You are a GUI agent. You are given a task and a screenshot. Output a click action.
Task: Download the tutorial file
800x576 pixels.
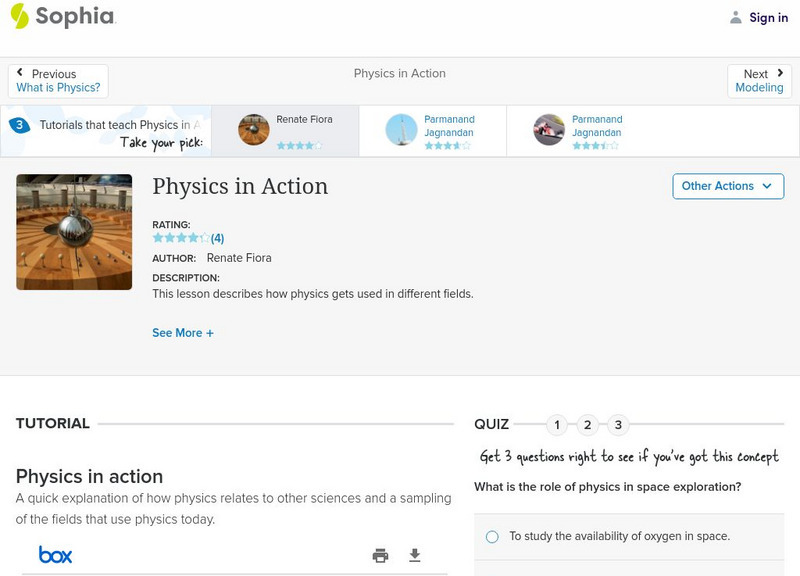[415, 556]
